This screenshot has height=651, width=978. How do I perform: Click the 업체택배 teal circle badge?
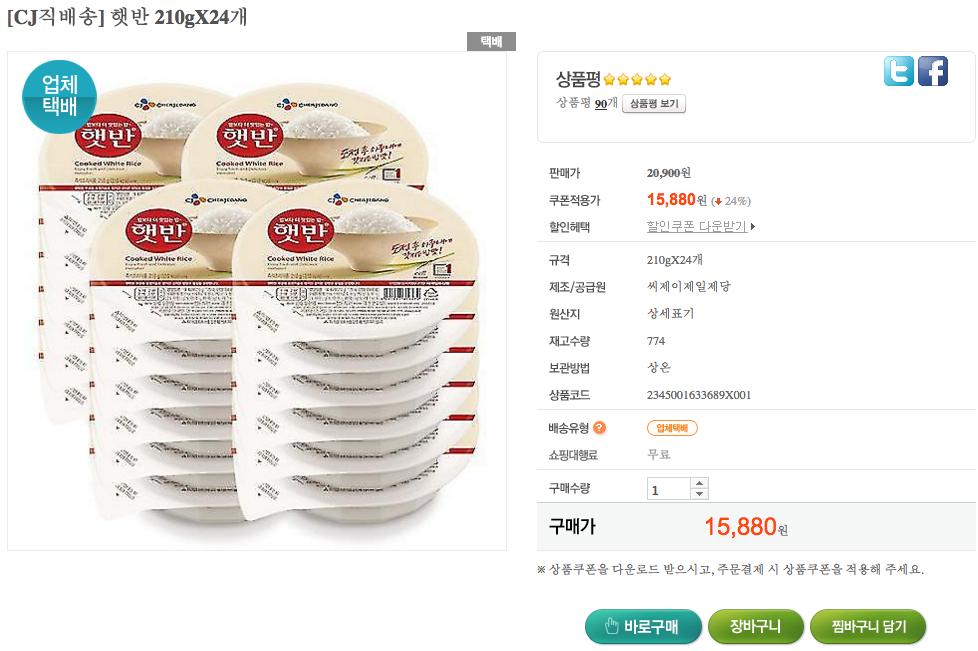(59, 97)
